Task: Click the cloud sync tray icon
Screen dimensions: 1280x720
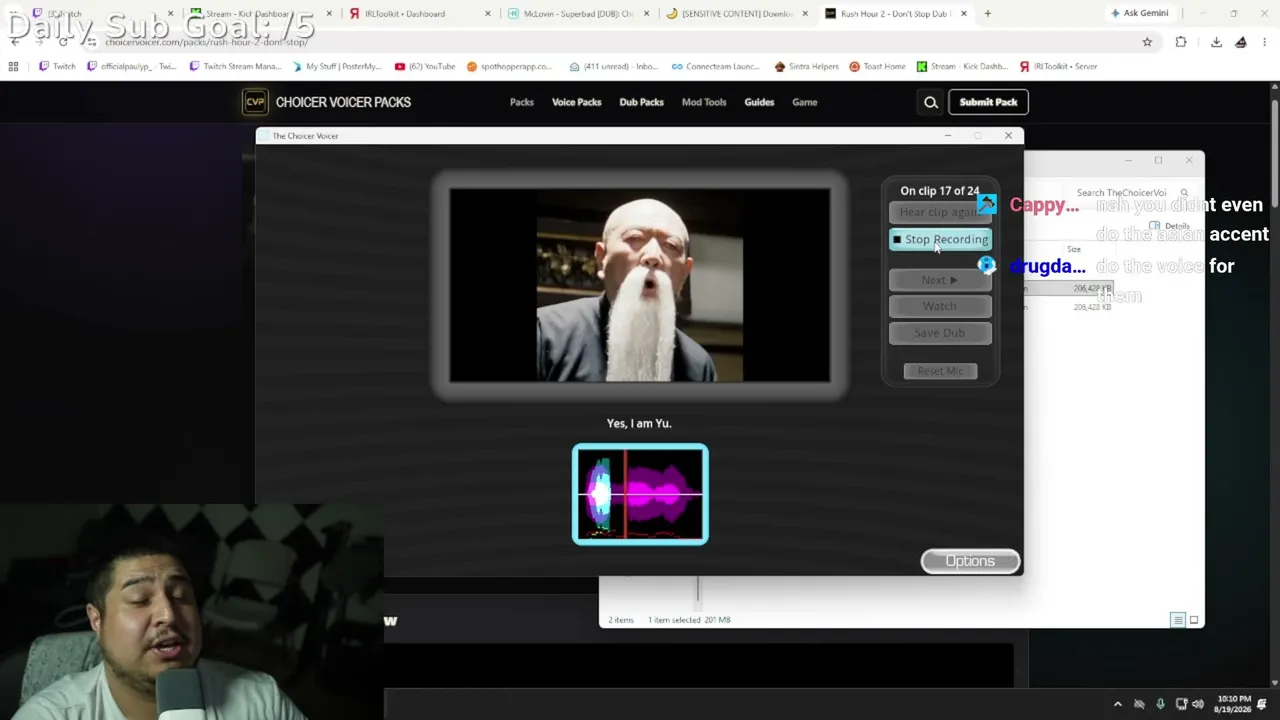Action: click(x=1140, y=704)
